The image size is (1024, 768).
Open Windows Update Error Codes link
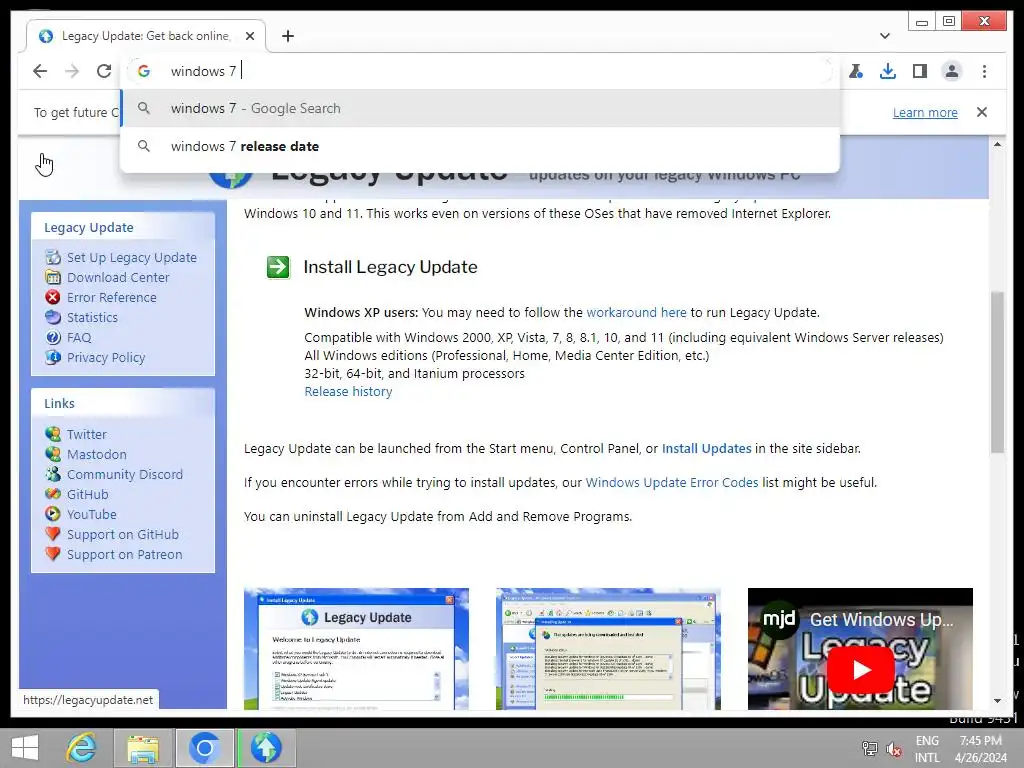pyautogui.click(x=672, y=483)
